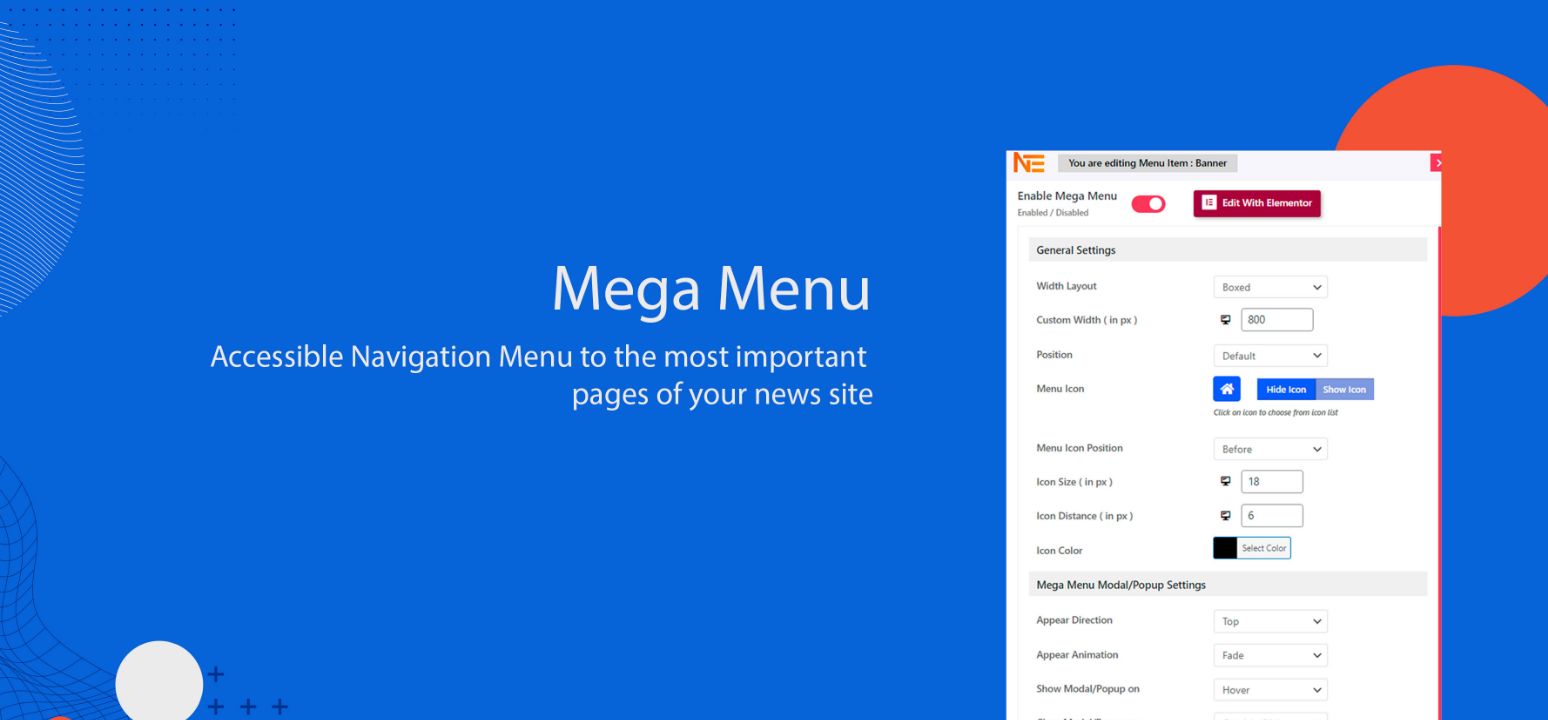1548x720 pixels.
Task: Click the "Appear Animation" label
Action: point(1078,655)
